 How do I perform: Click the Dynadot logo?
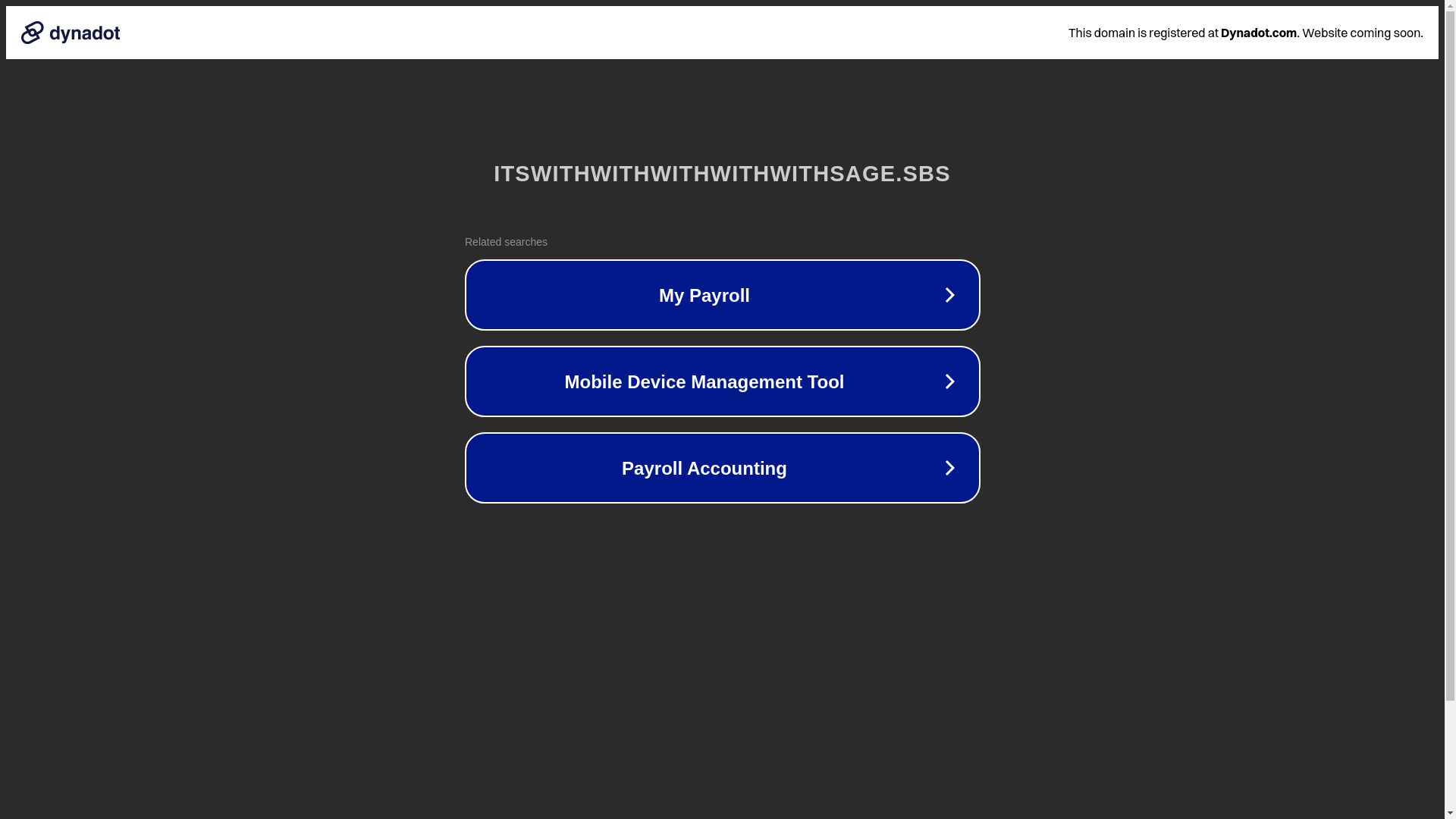pyautogui.click(x=71, y=33)
